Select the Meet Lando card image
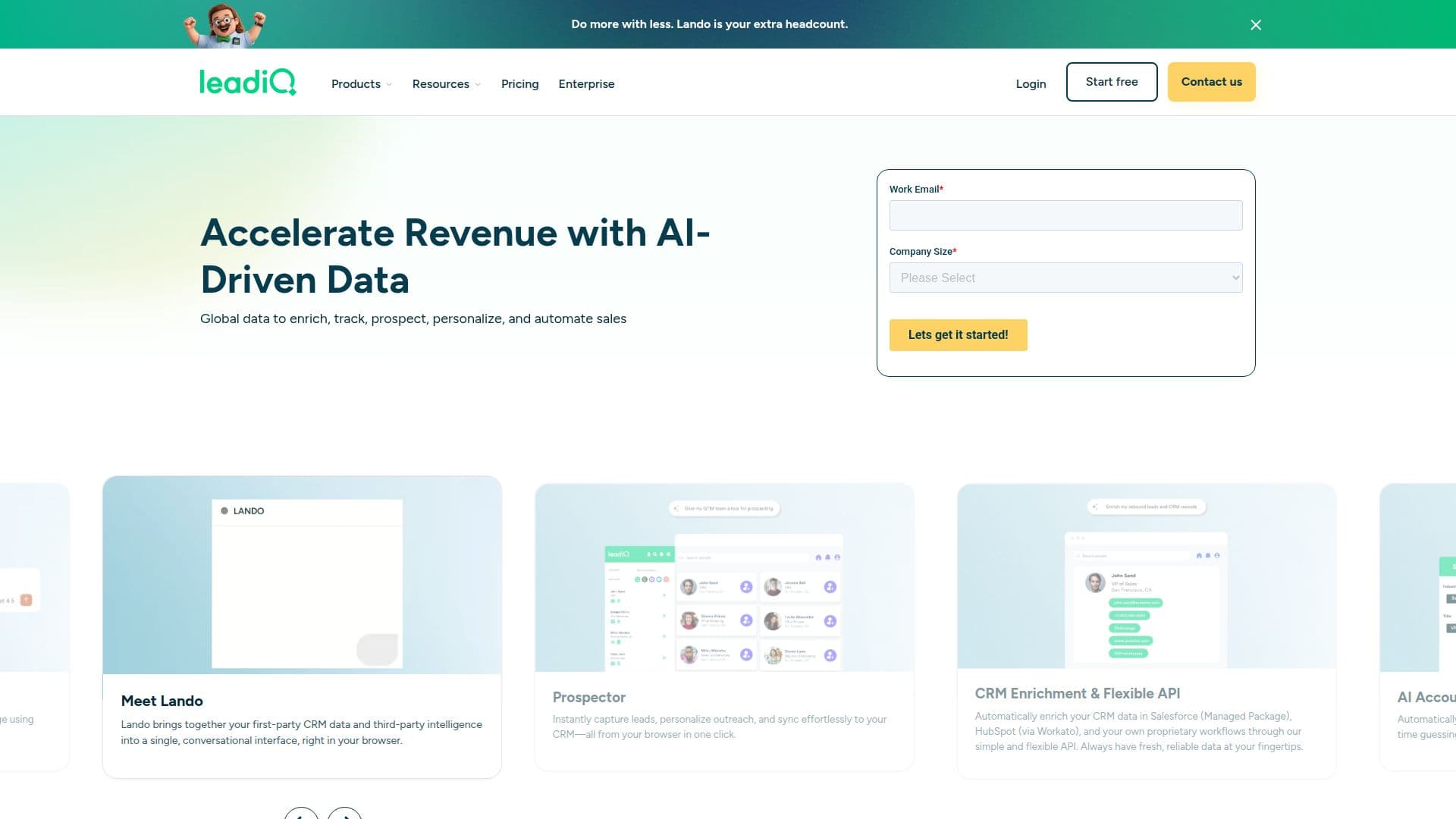This screenshot has width=1456, height=819. click(302, 576)
